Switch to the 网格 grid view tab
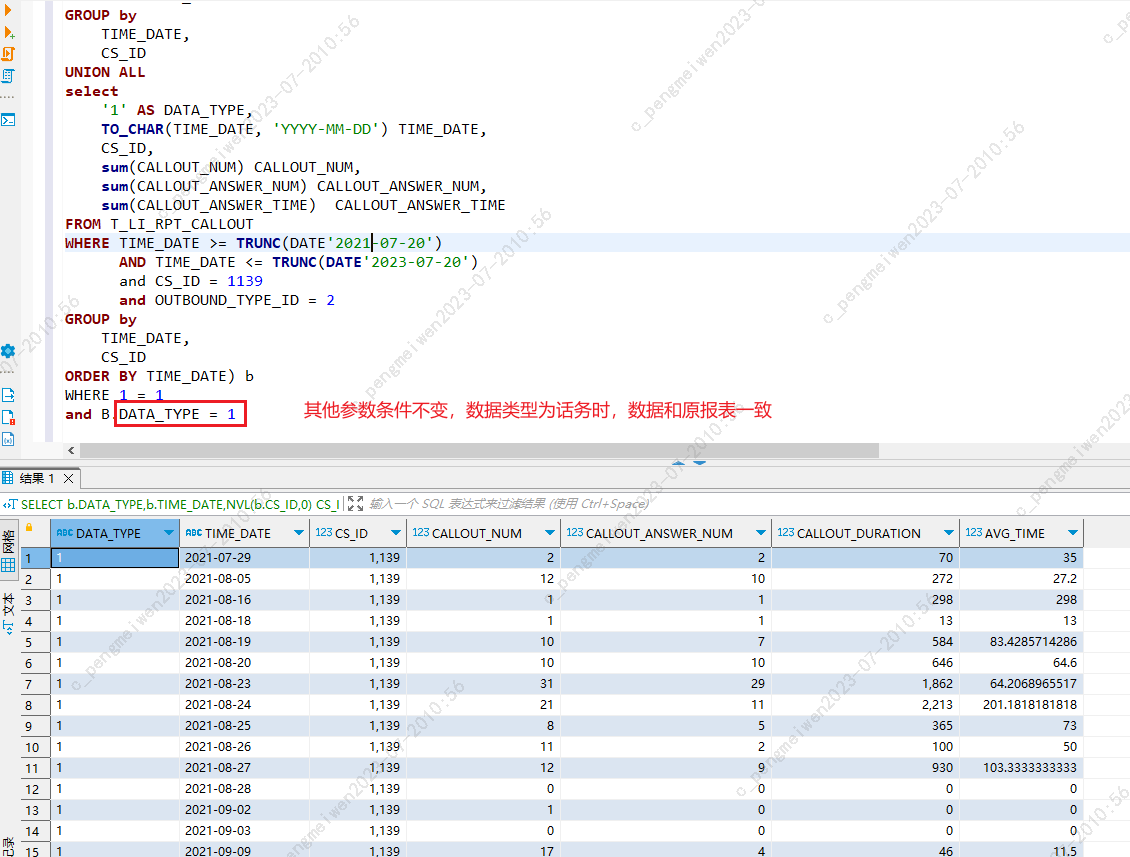The height and width of the screenshot is (857, 1130). pyautogui.click(x=8, y=551)
